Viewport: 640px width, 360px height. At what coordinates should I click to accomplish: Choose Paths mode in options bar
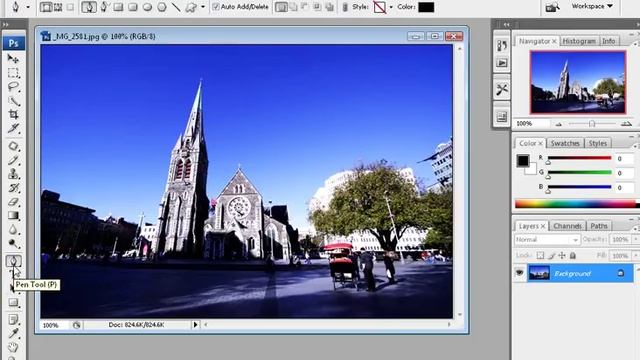click(58, 7)
